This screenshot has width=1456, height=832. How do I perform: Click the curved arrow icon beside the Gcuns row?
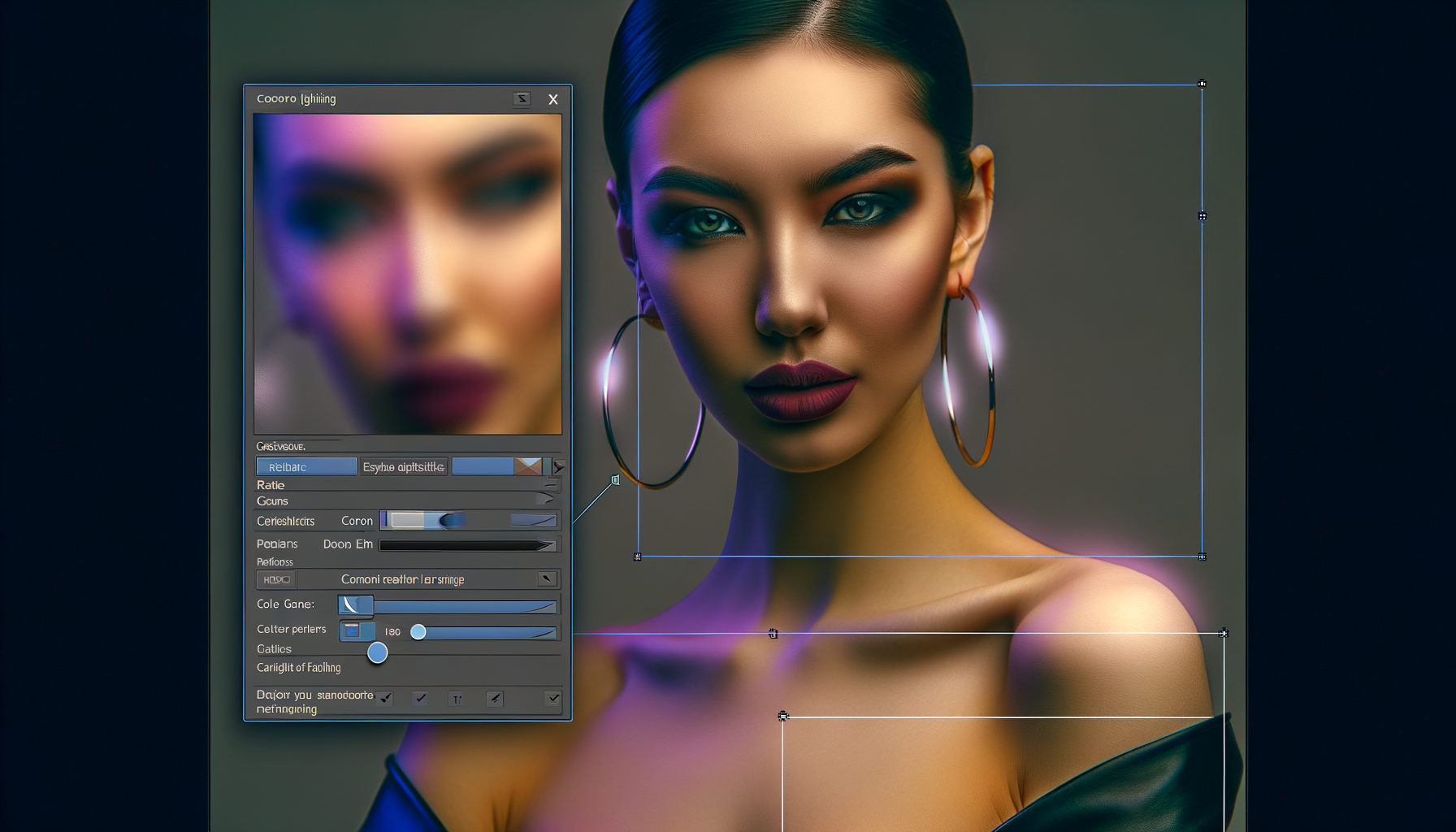click(x=549, y=499)
